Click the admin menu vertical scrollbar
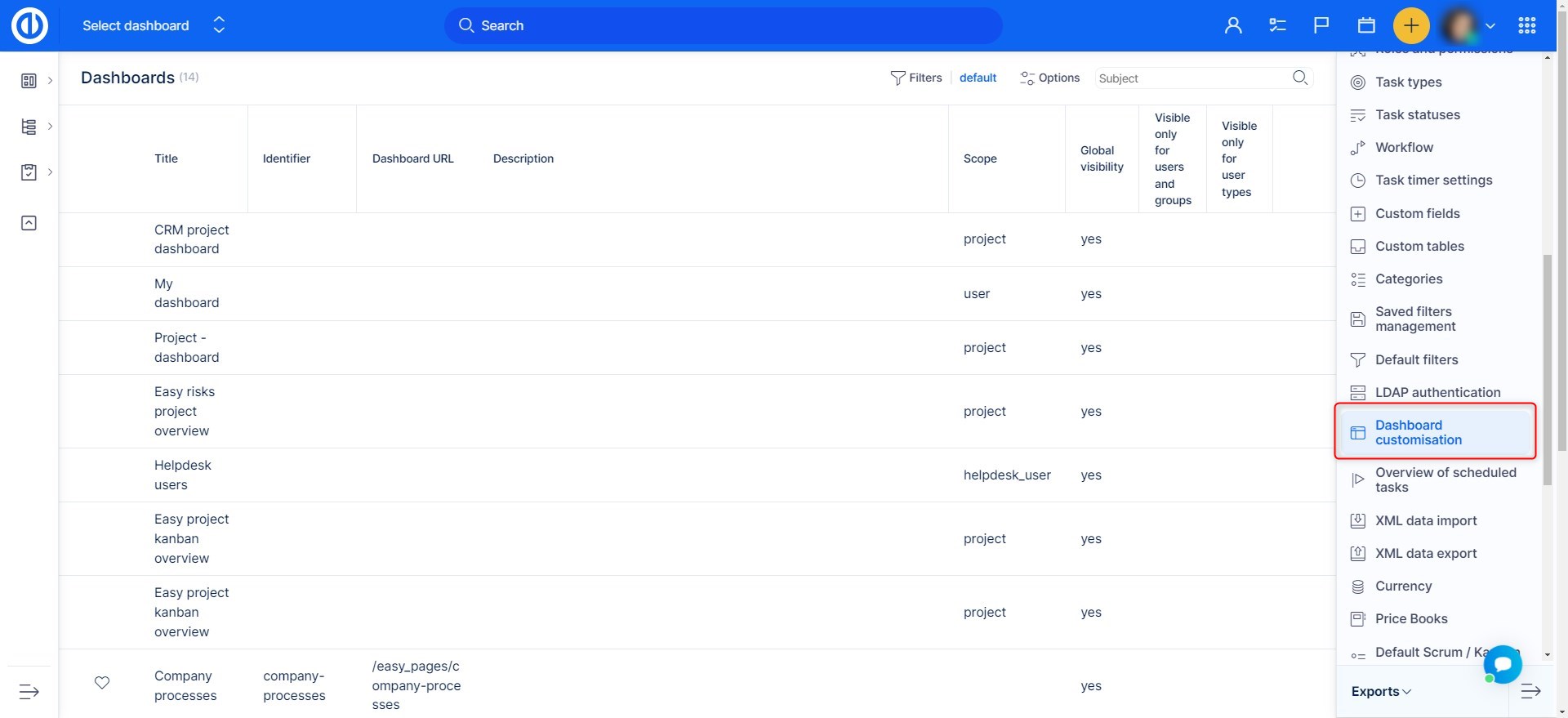This screenshot has width=1568, height=718. tap(1547, 369)
